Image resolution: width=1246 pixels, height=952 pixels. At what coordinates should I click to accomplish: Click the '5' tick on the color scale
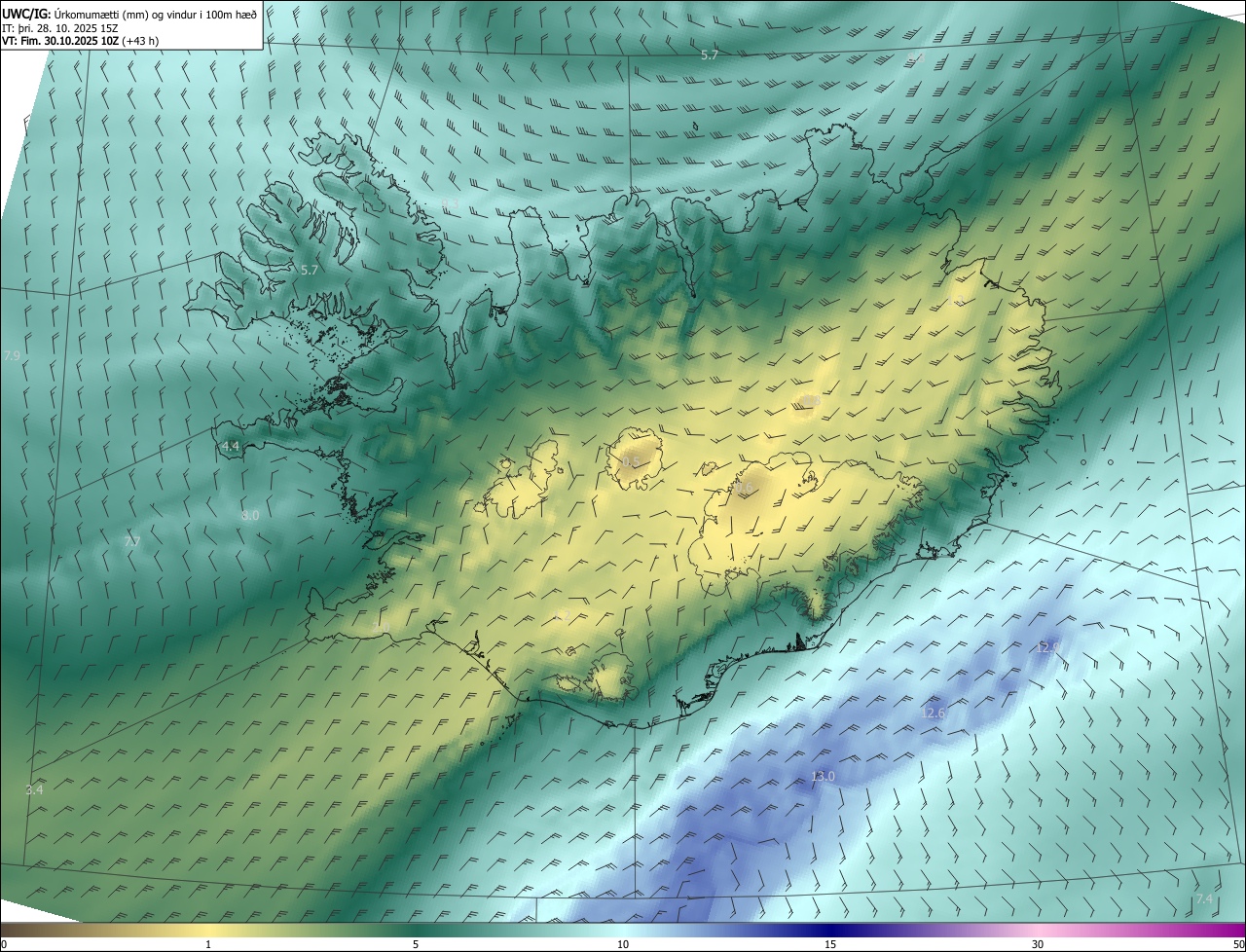click(416, 944)
